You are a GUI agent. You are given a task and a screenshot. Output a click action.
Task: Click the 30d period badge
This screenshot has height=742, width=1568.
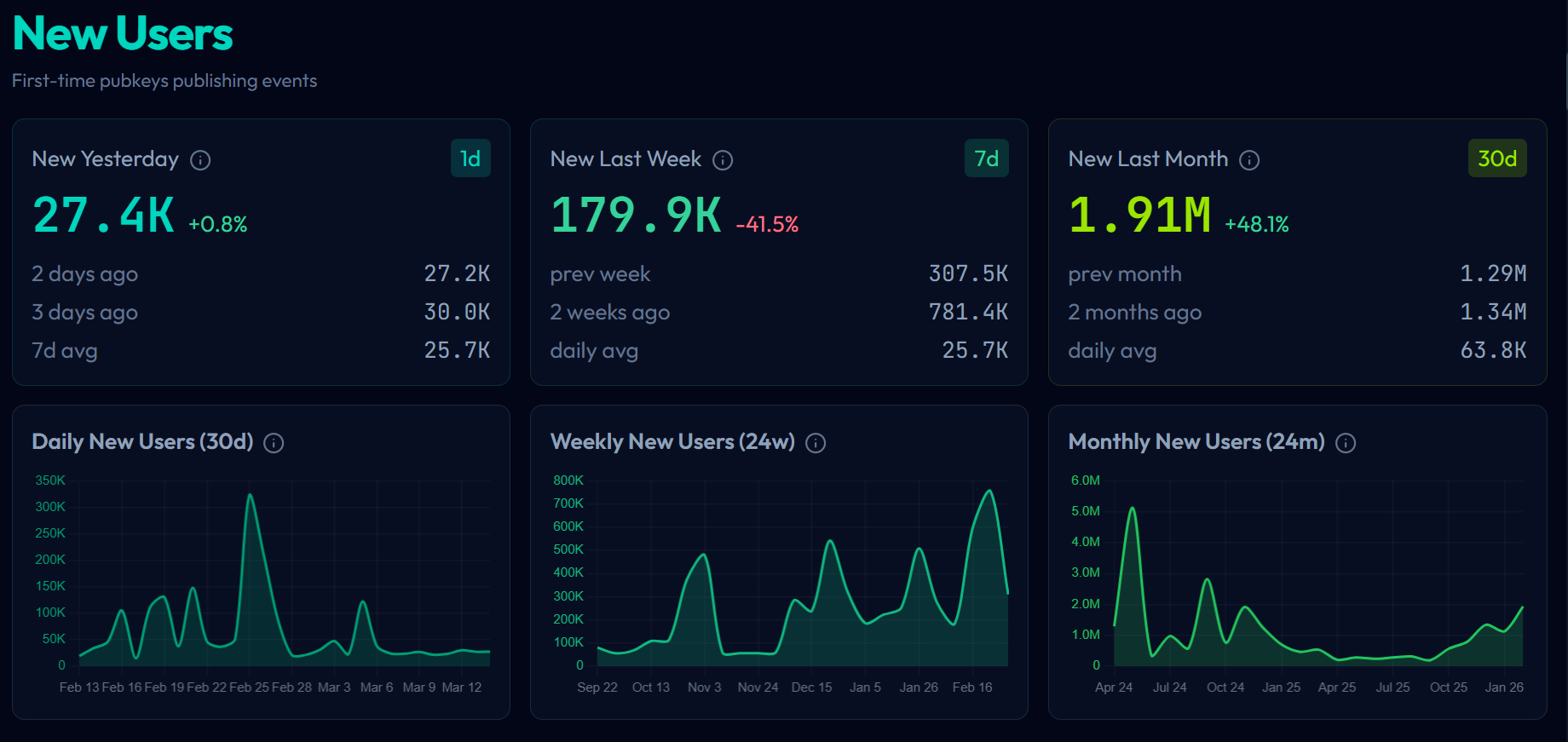click(x=1496, y=158)
